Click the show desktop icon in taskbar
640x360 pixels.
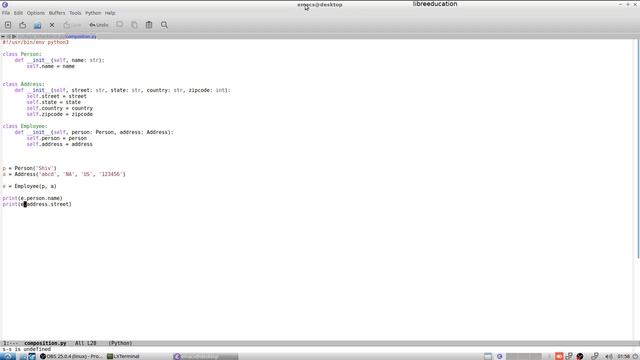488,356
